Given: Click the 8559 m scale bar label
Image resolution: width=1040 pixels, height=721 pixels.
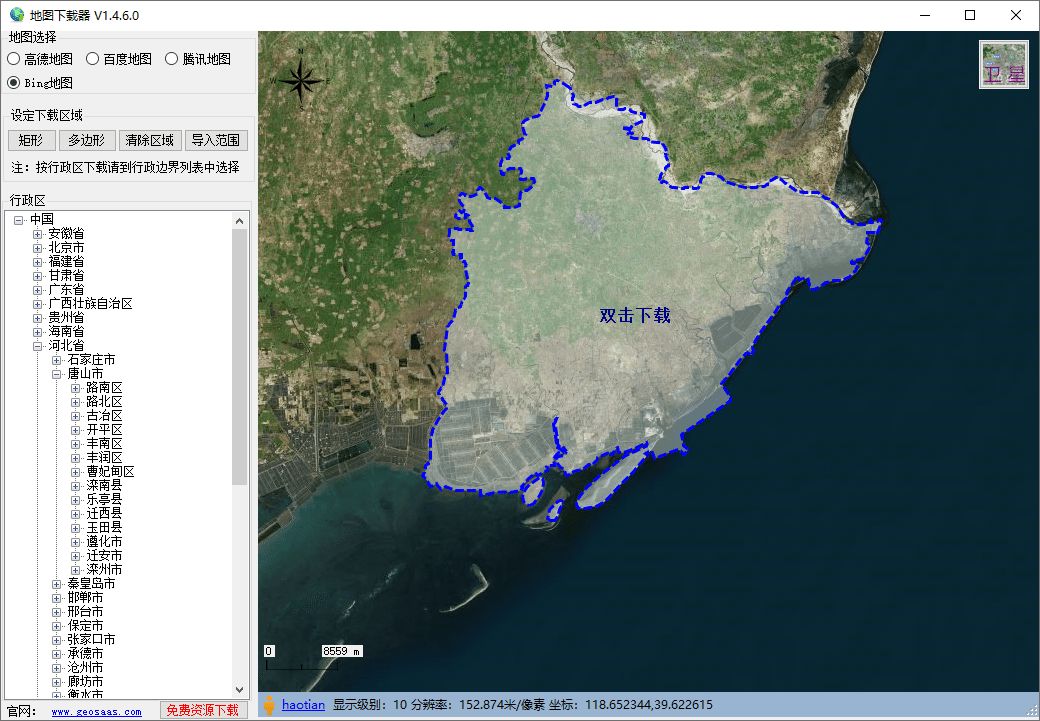Looking at the screenshot, I should click(x=342, y=651).
